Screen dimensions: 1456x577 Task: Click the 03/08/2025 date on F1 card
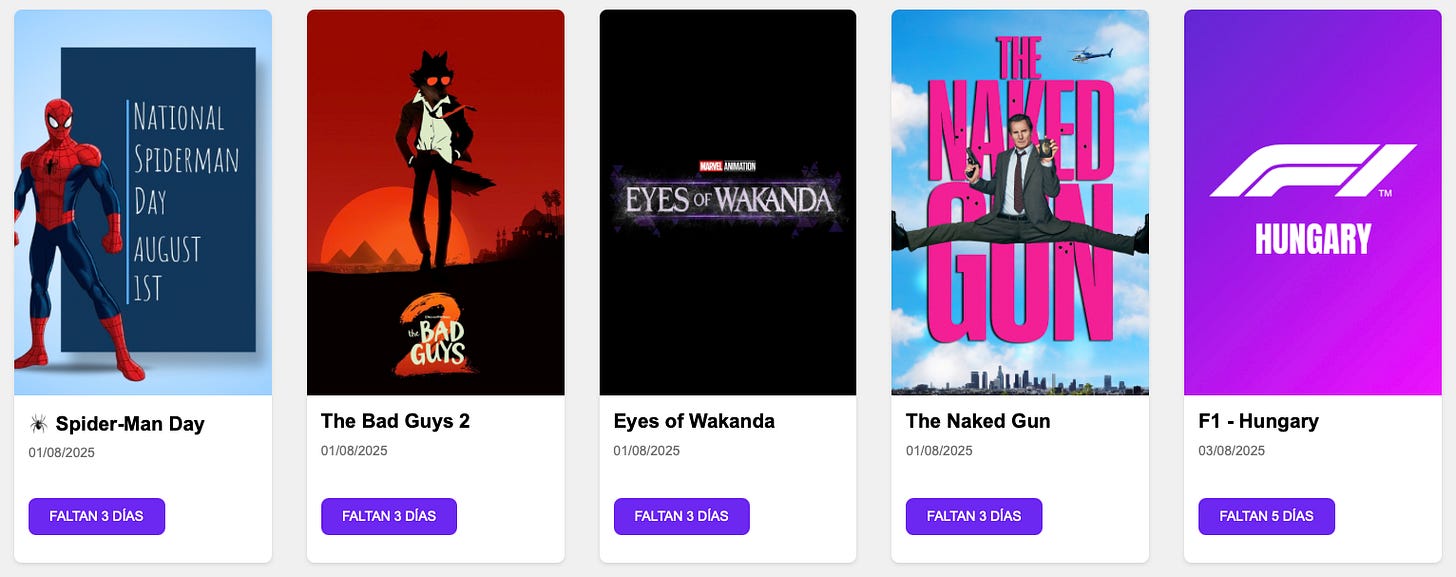click(x=1231, y=451)
